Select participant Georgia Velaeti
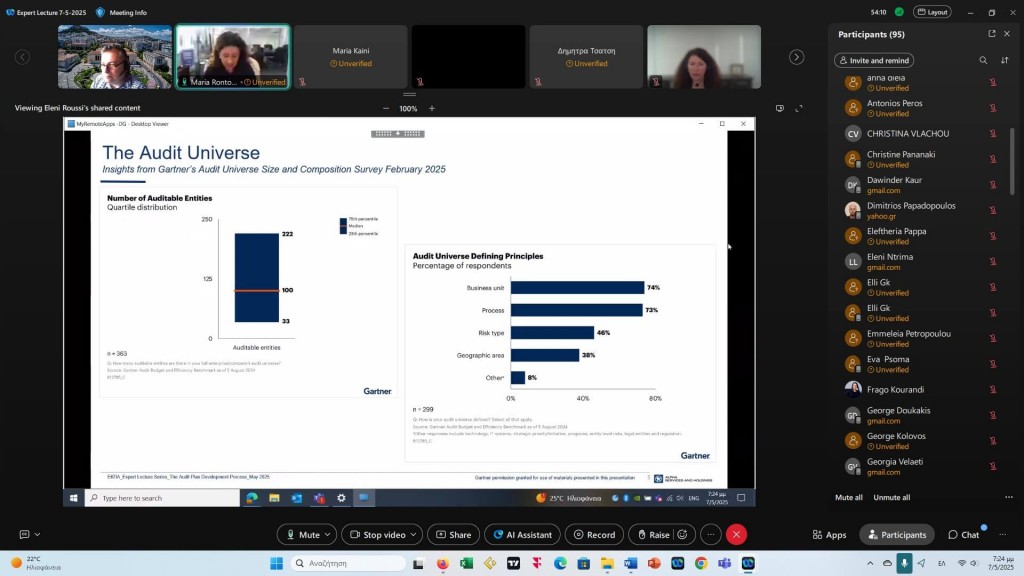 pyautogui.click(x=921, y=466)
